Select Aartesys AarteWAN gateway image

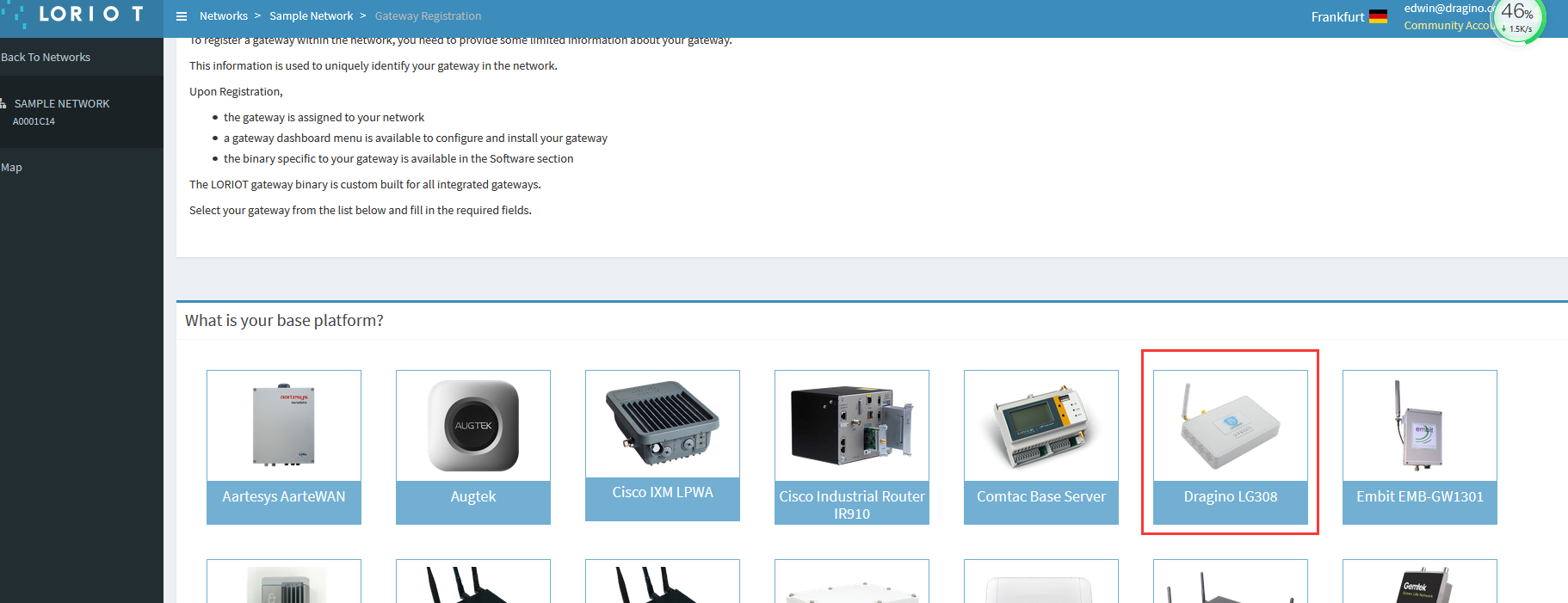[x=284, y=426]
